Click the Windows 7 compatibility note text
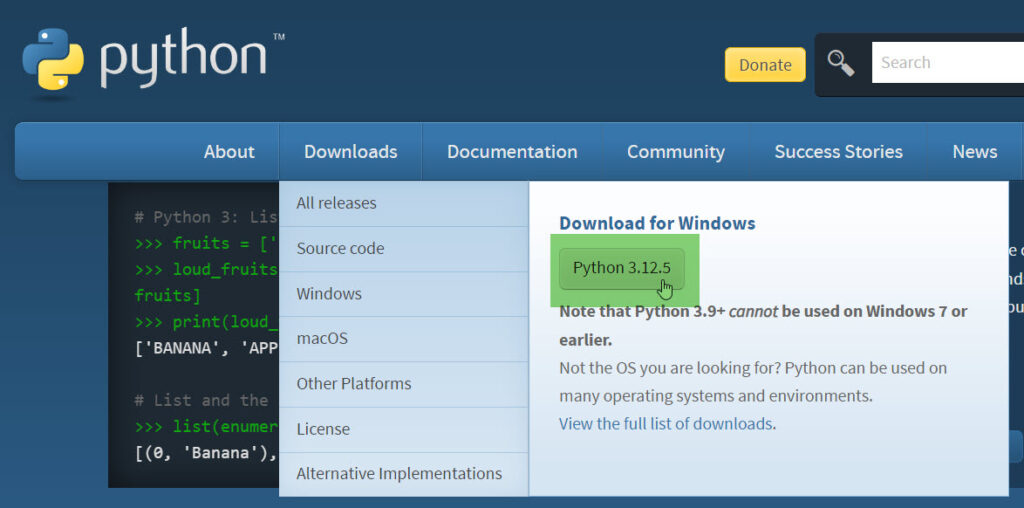 [x=763, y=325]
